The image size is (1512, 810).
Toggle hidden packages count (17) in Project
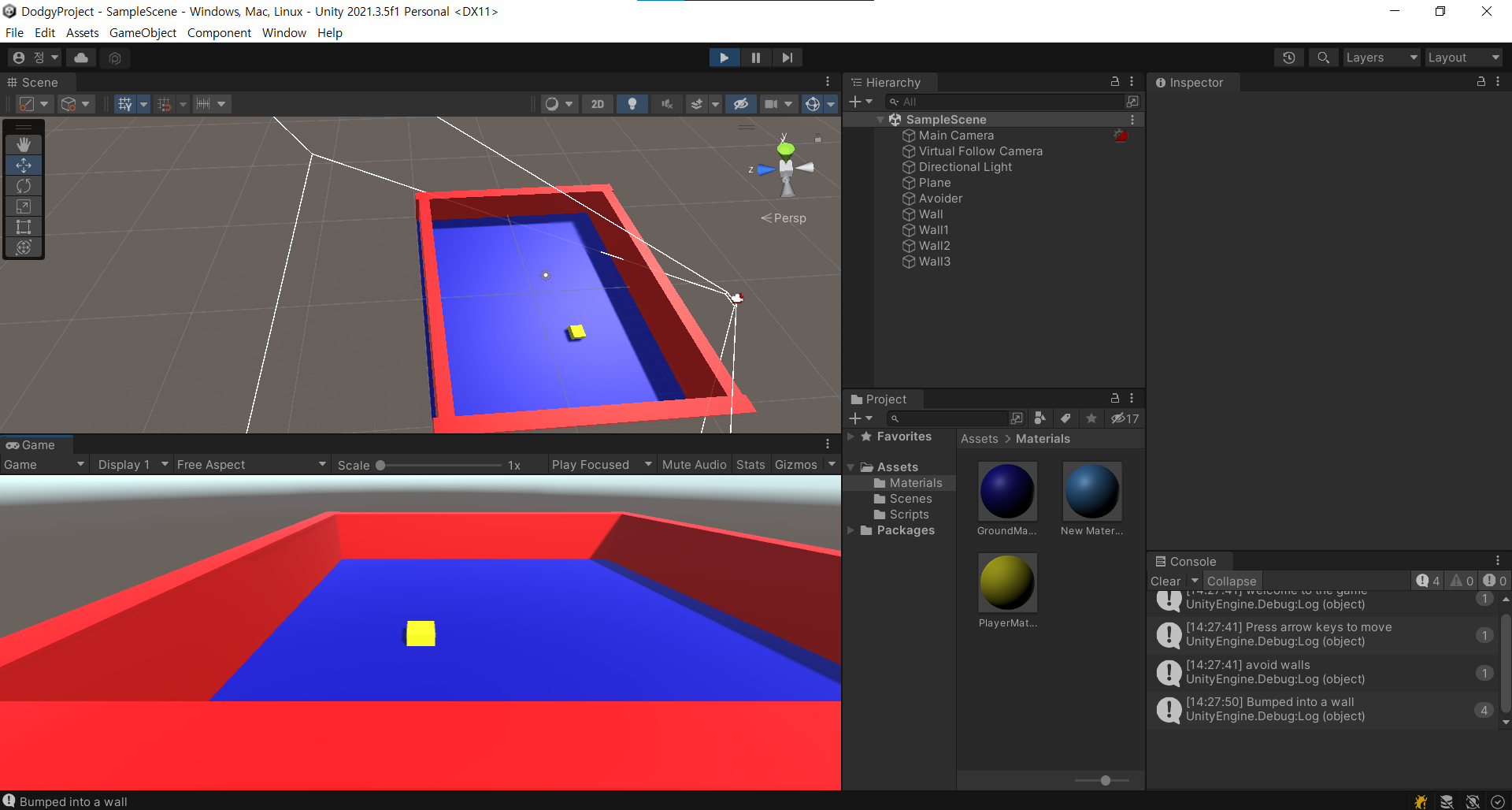pyautogui.click(x=1125, y=418)
